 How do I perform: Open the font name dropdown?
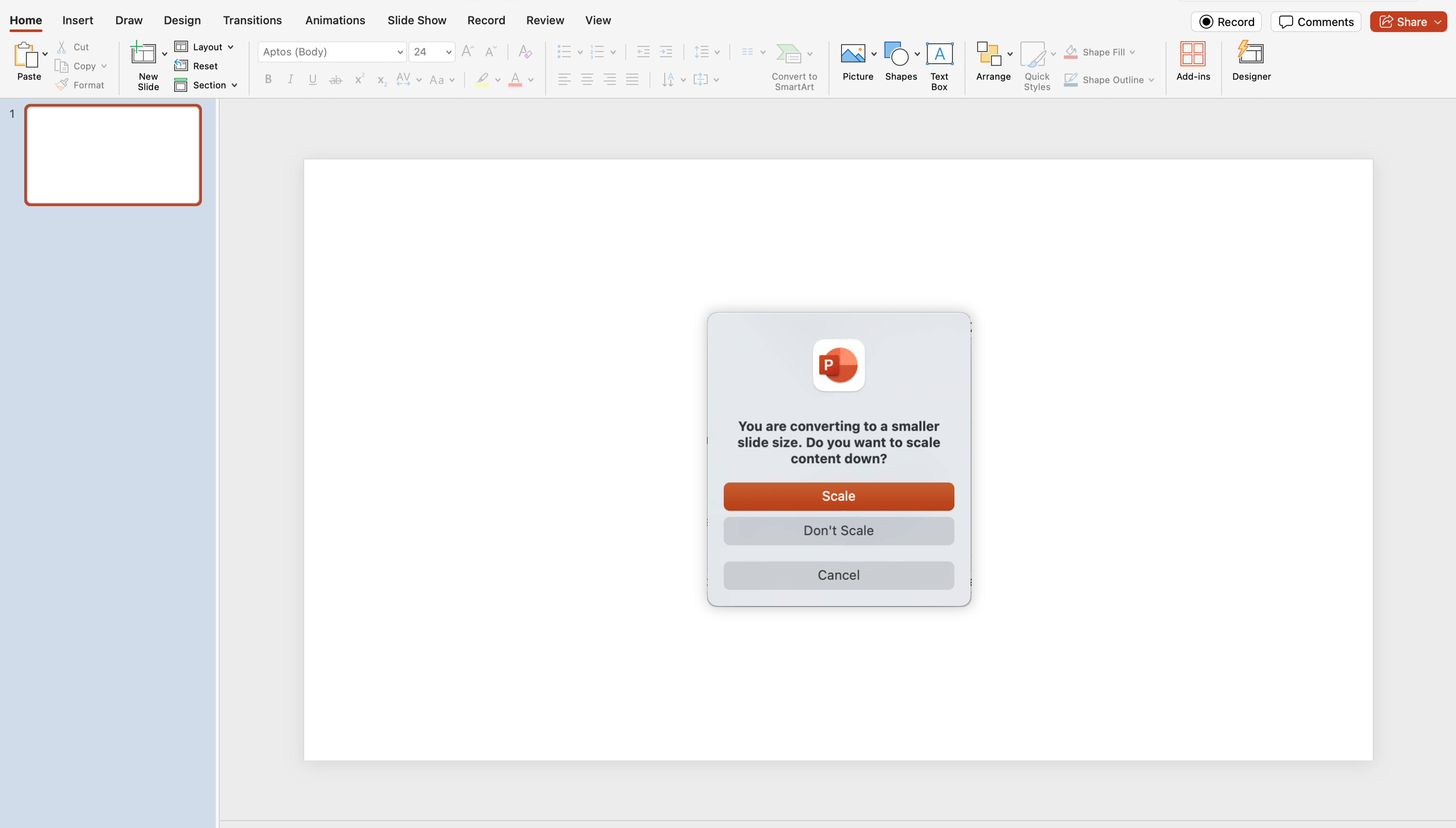coord(400,52)
